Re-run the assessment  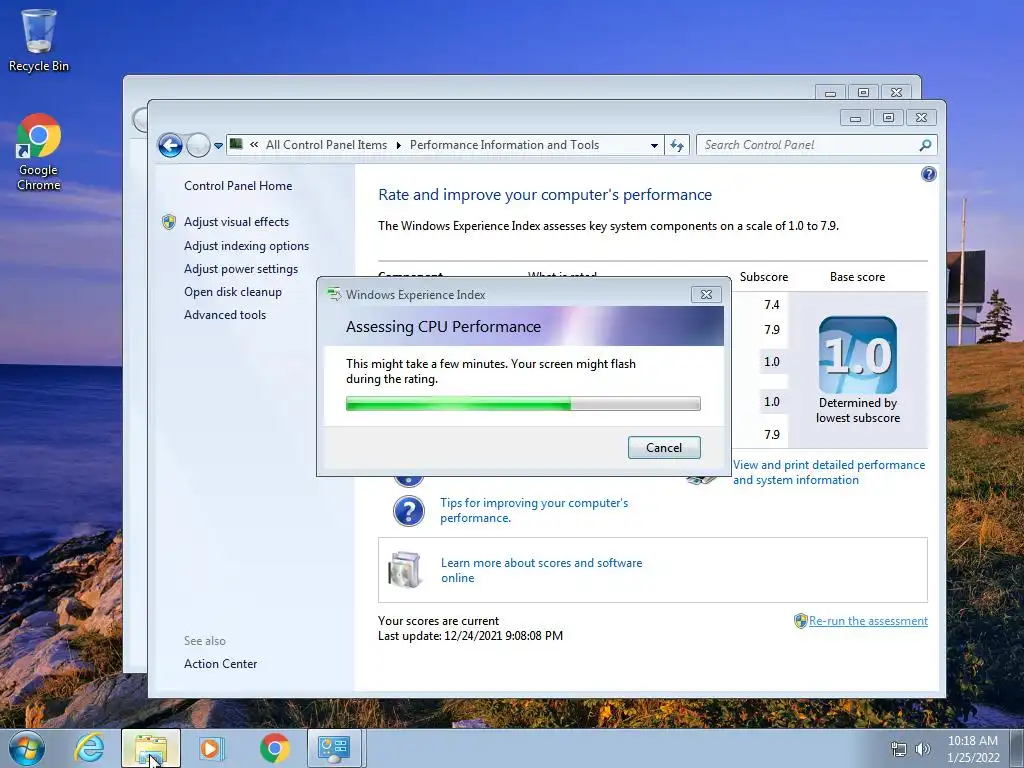[x=868, y=620]
